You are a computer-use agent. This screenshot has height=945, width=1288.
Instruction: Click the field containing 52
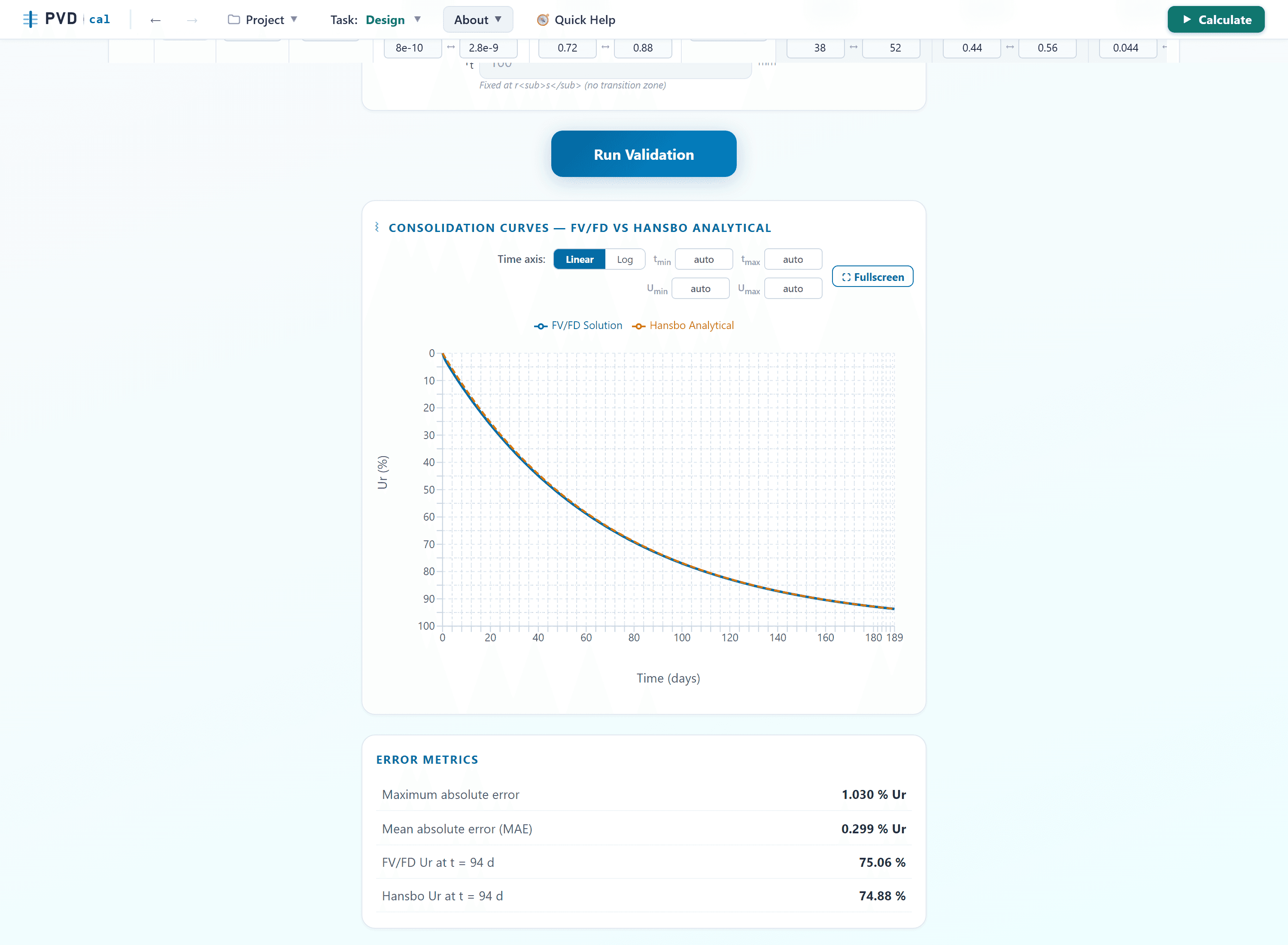(x=891, y=48)
